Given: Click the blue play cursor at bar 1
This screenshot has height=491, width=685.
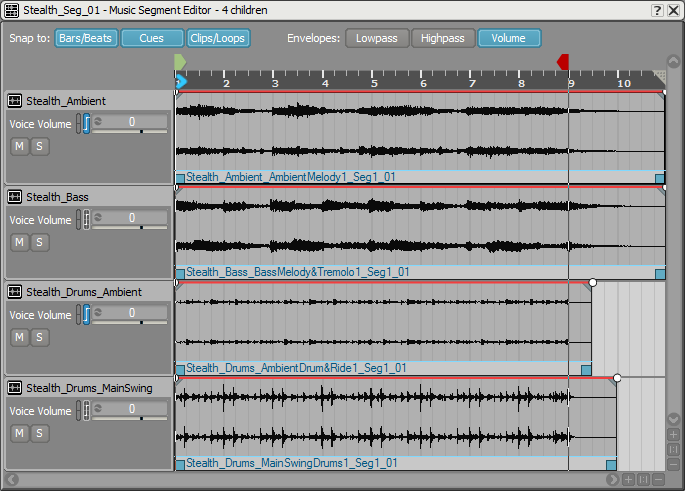Looking at the screenshot, I should [x=181, y=82].
